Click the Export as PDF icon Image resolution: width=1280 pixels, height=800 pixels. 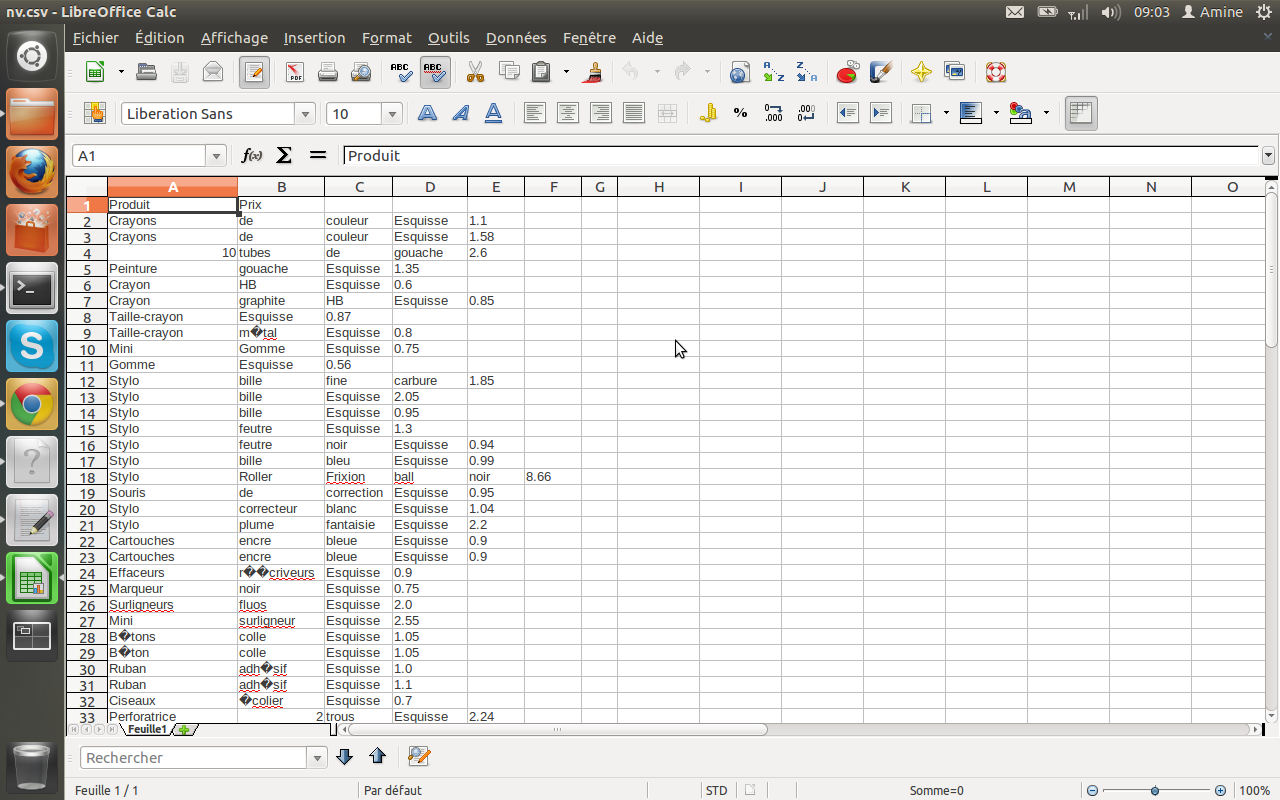click(x=294, y=72)
